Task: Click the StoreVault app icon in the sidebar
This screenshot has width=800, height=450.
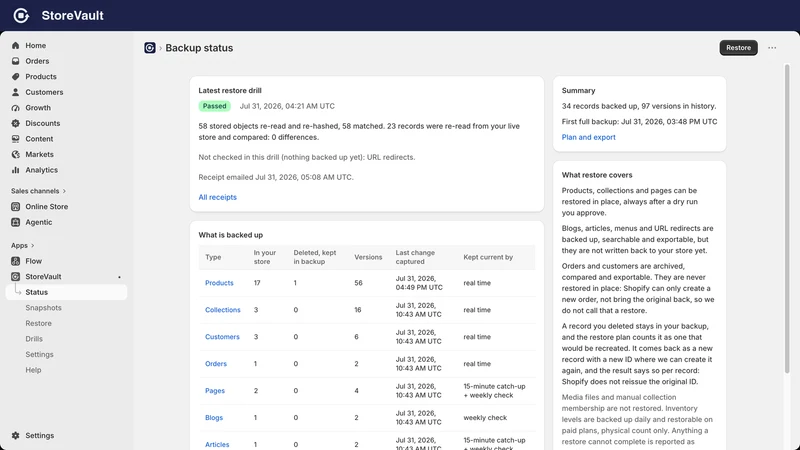Action: tap(15, 277)
